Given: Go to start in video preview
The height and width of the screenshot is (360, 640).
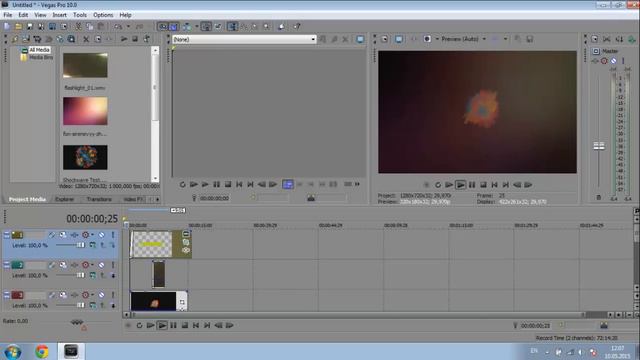Looking at the screenshot, I should click(x=495, y=185).
